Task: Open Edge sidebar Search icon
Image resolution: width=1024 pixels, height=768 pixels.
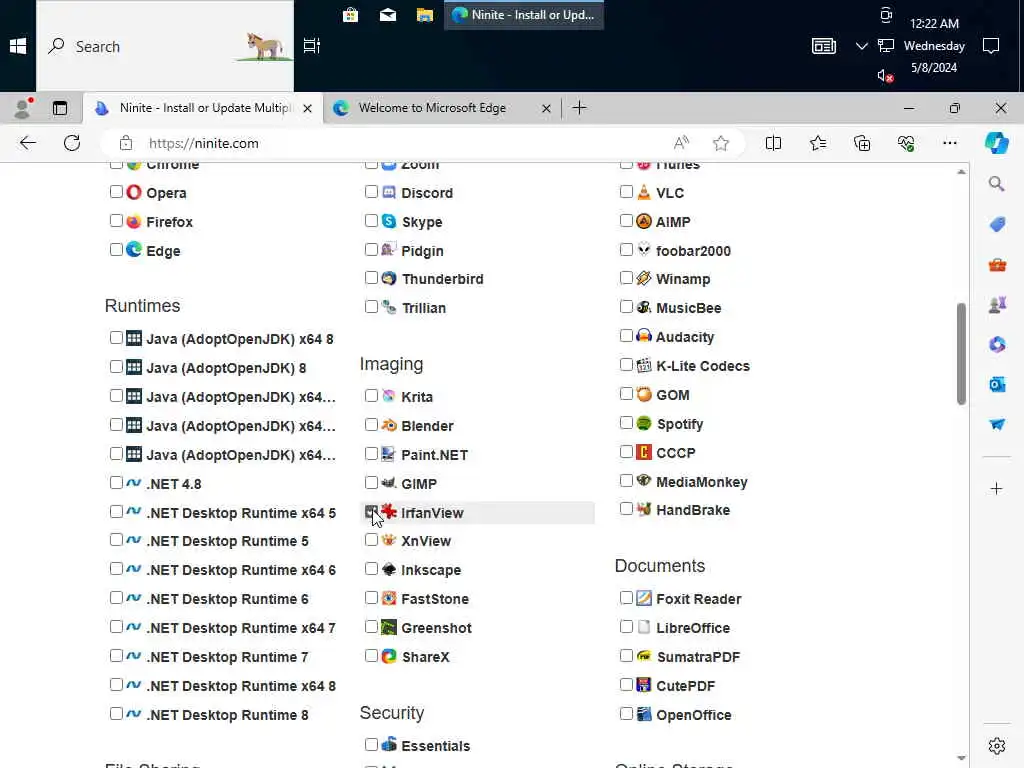Action: [x=997, y=184]
